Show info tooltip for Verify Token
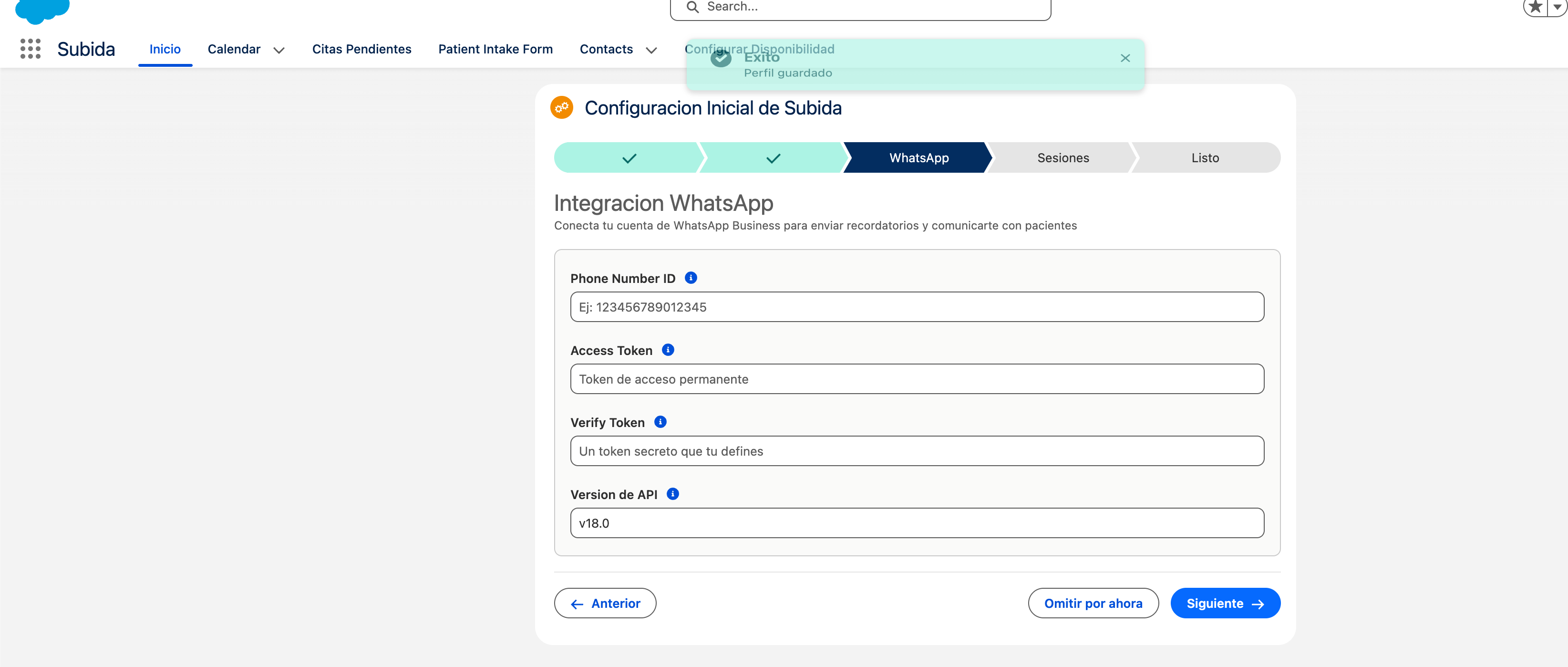1568x667 pixels. 660,421
